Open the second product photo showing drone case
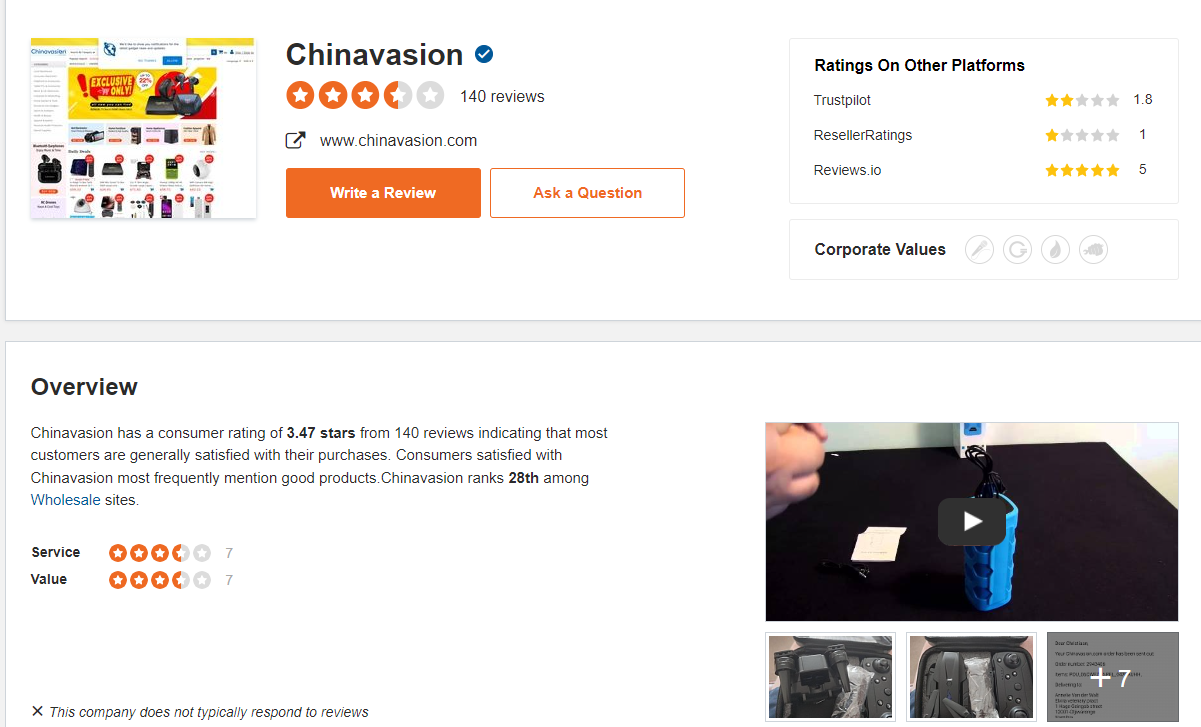The height and width of the screenshot is (727, 1201). (971, 676)
